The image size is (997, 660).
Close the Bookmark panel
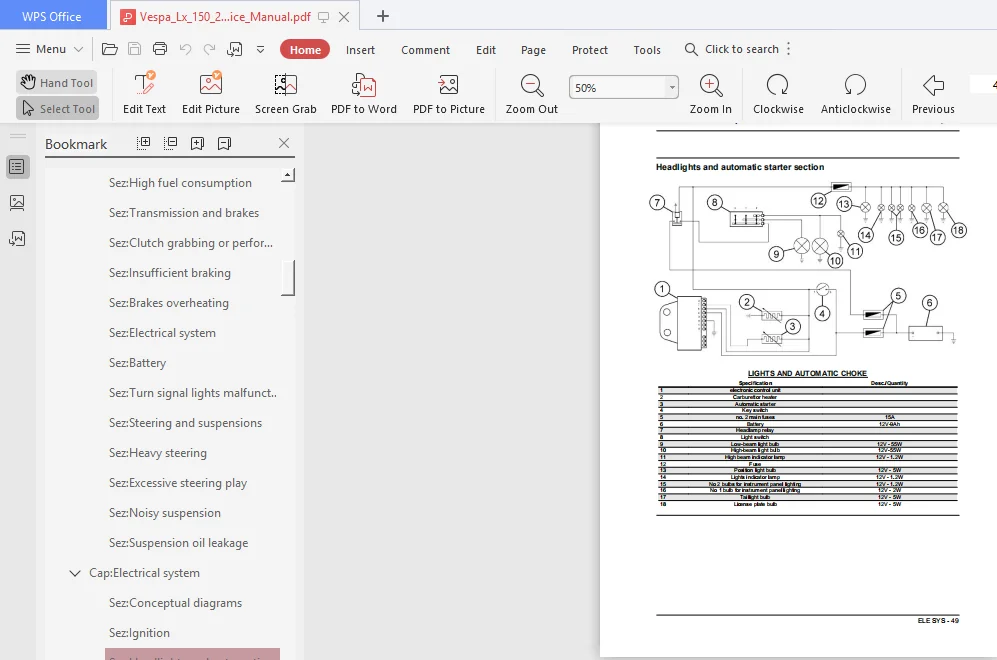[x=284, y=143]
